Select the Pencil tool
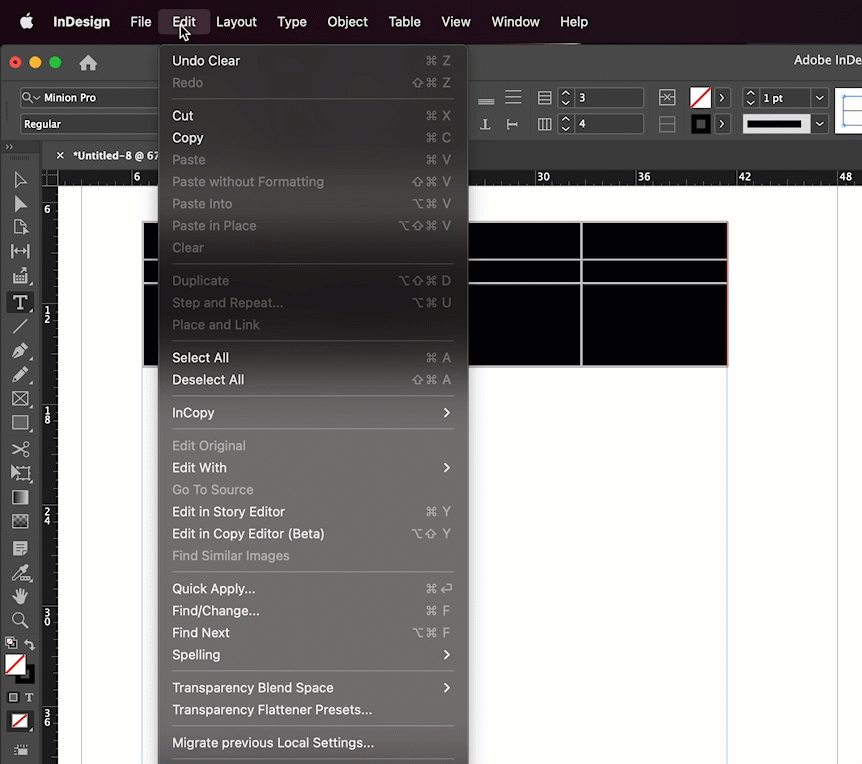The width and height of the screenshot is (862, 764). point(20,374)
